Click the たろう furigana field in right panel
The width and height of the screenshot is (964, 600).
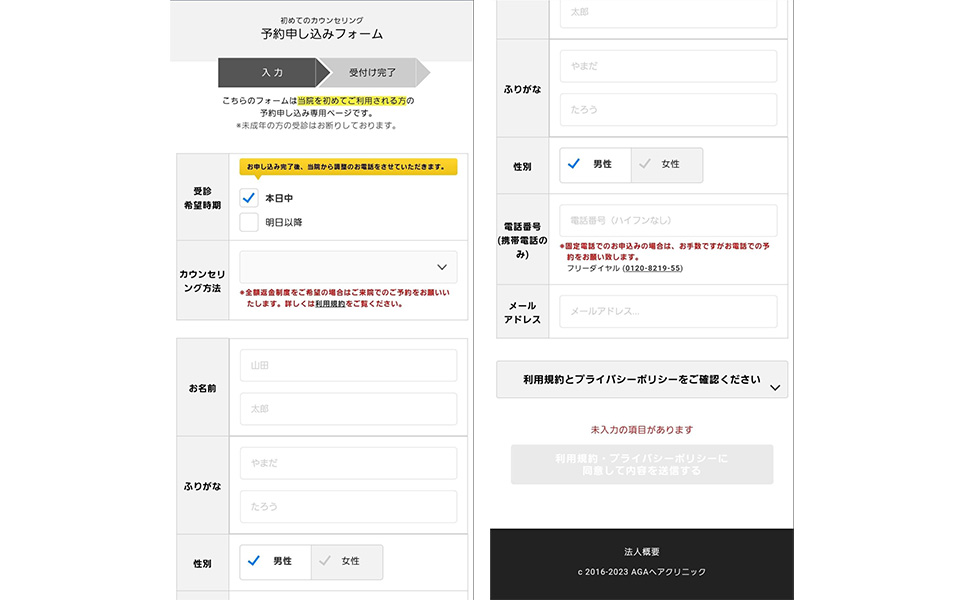pyautogui.click(x=668, y=109)
